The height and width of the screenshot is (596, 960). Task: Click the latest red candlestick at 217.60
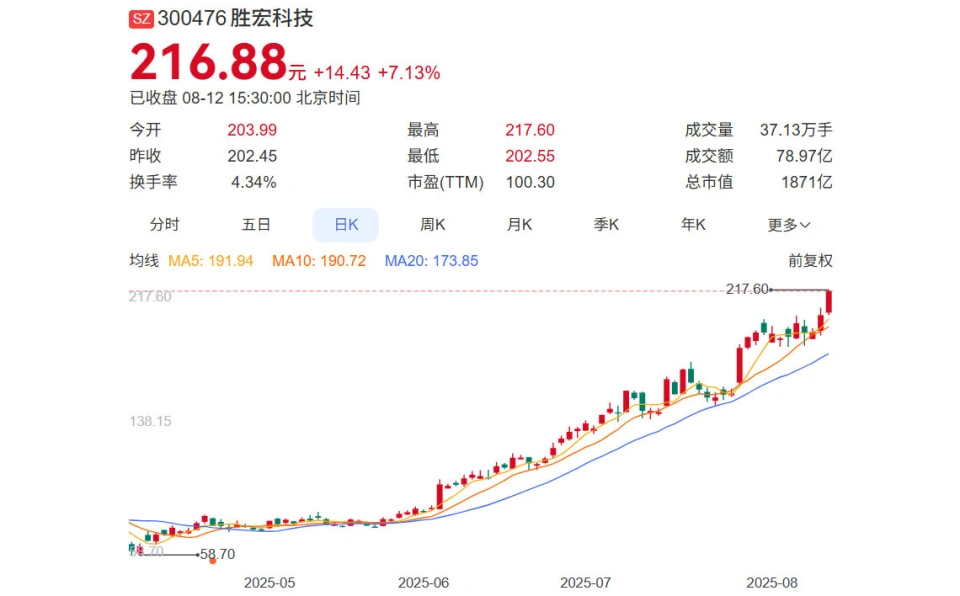[829, 302]
